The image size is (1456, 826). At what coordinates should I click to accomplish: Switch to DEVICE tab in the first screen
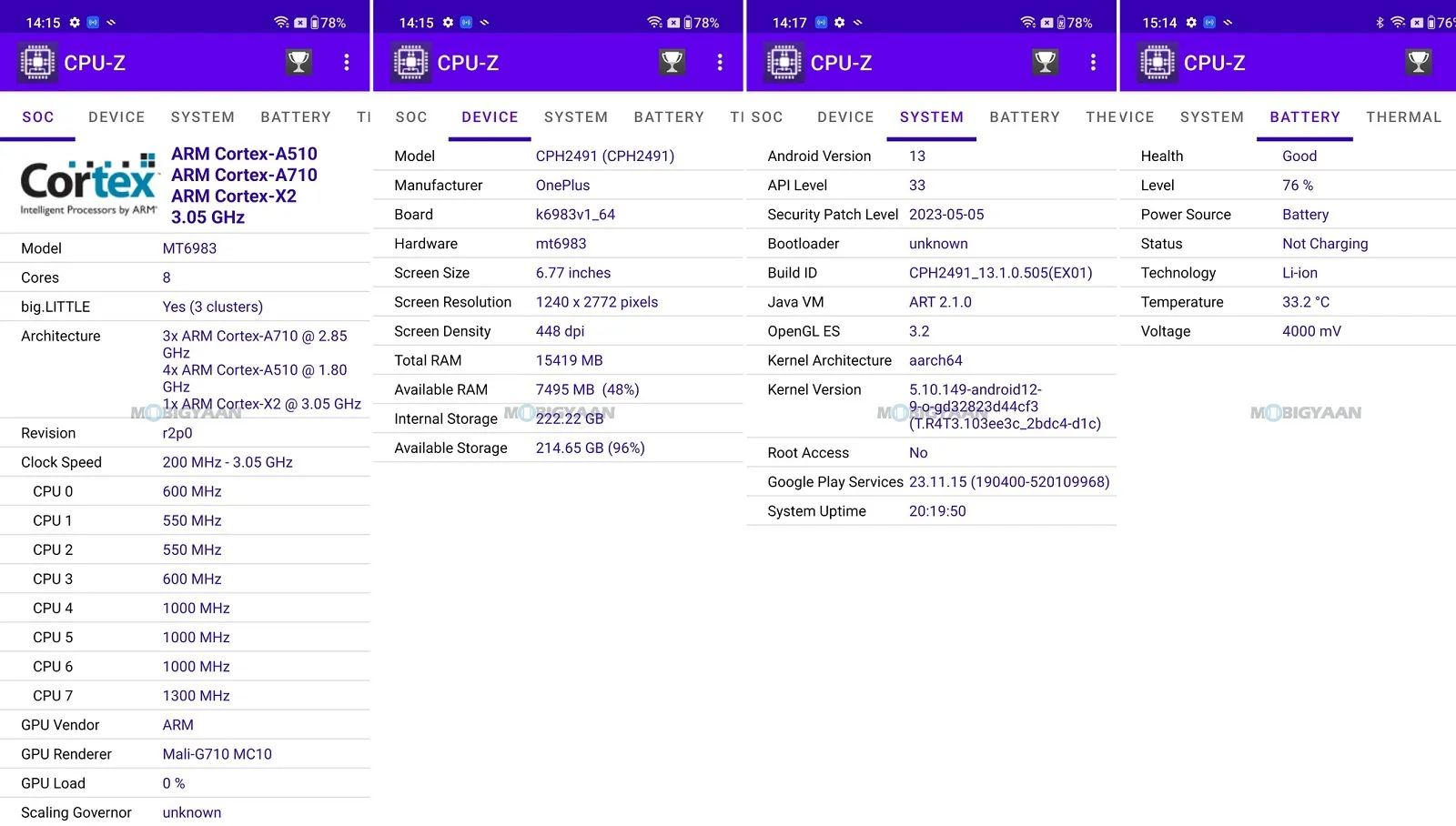point(116,116)
